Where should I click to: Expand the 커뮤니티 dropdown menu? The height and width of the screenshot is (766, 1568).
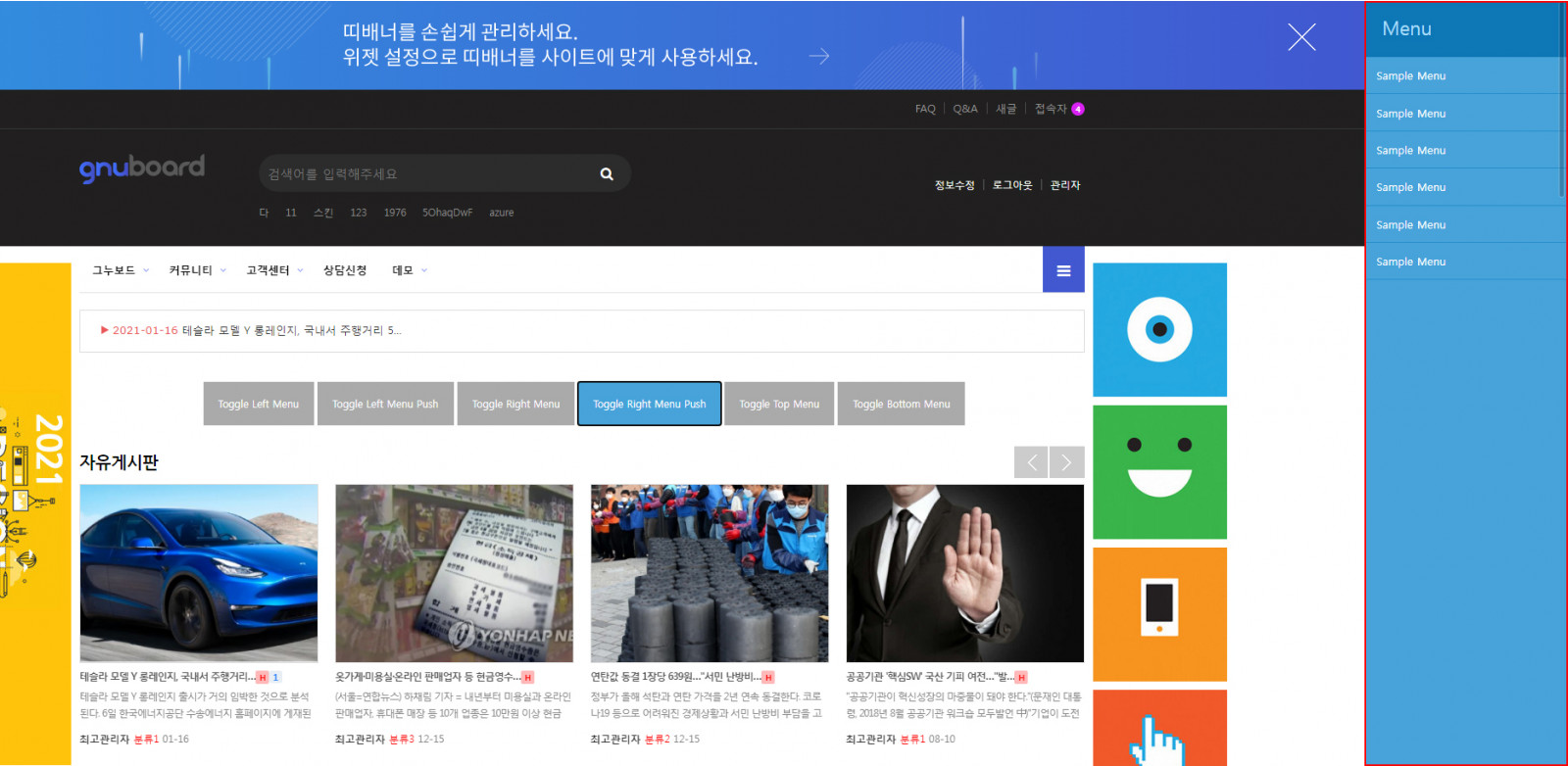[x=197, y=270]
